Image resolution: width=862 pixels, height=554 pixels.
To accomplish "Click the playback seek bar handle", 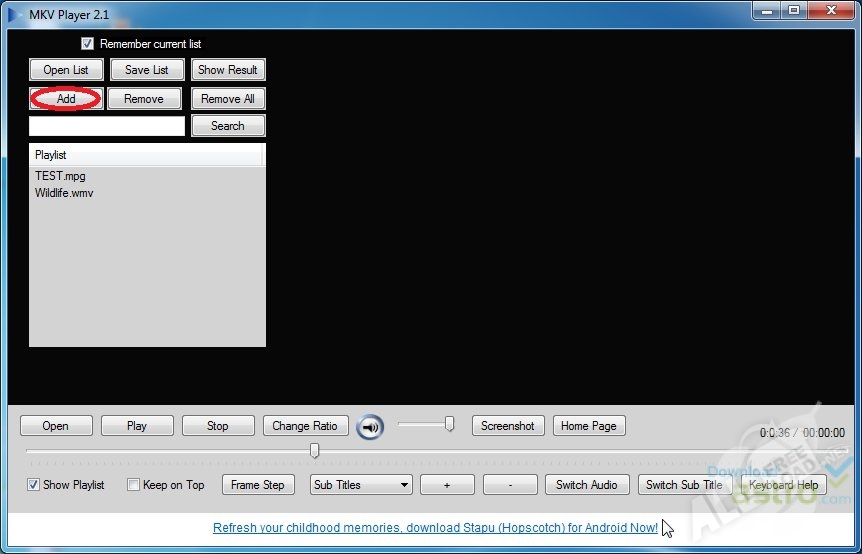I will [314, 451].
